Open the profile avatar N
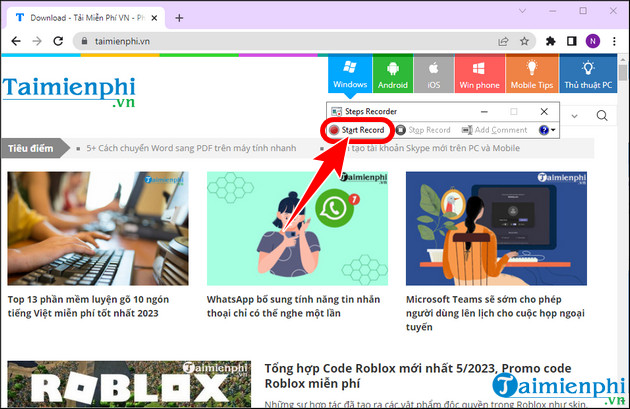The width and height of the screenshot is (630, 409). click(593, 41)
